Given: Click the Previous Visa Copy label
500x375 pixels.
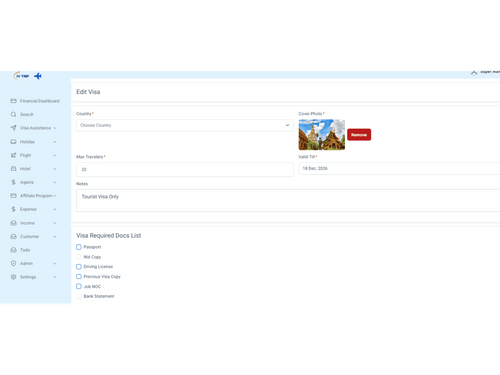Looking at the screenshot, I should [x=102, y=277].
